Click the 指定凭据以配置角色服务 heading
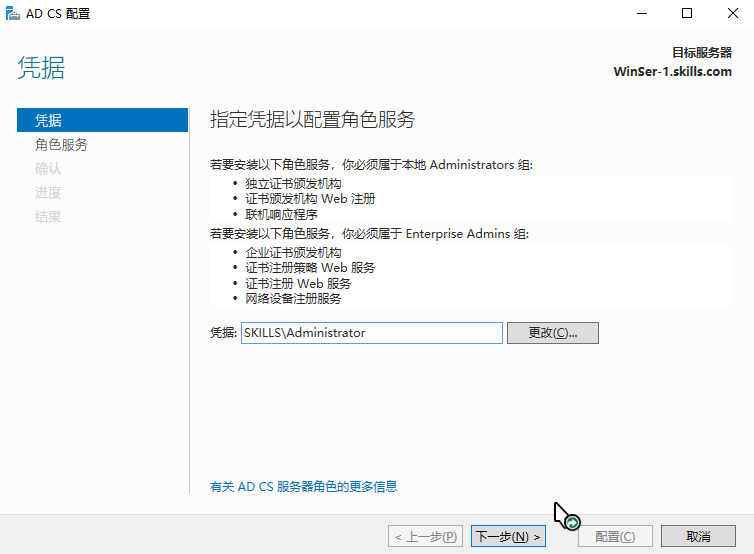754x554 pixels. coord(313,119)
